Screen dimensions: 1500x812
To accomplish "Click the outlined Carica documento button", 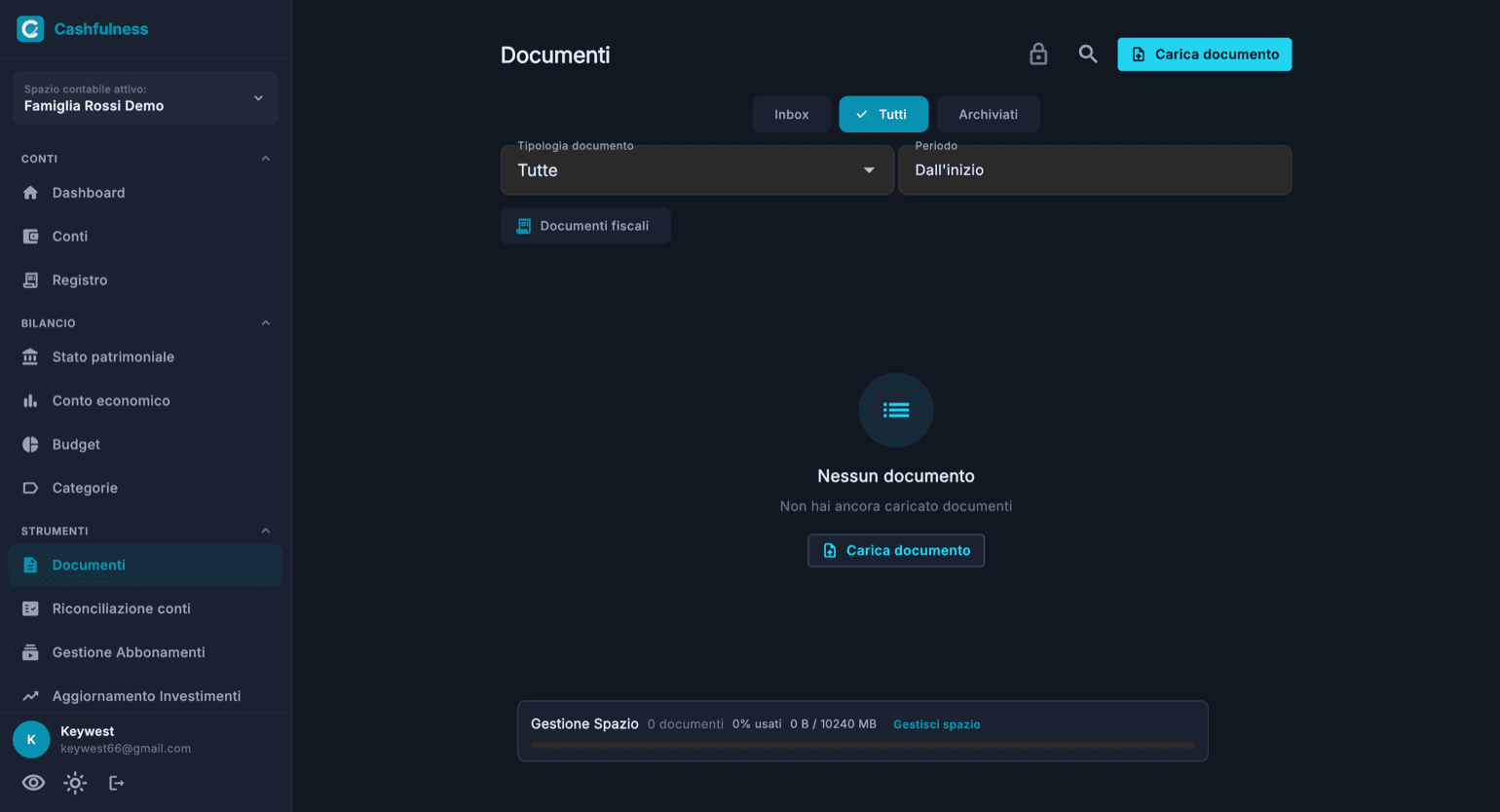I will 896,551.
